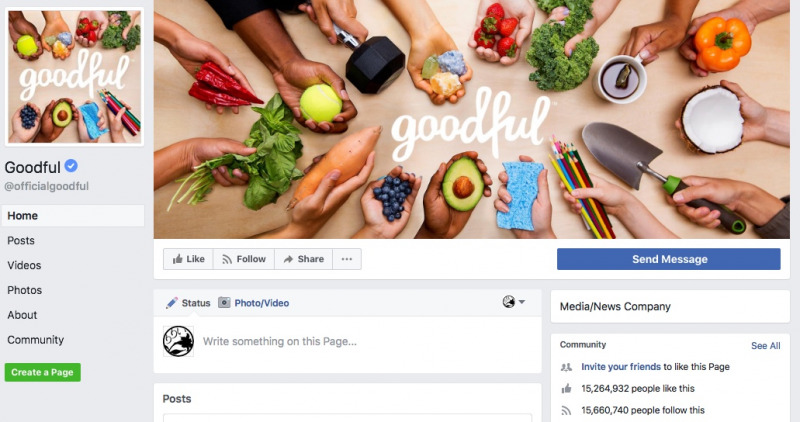Open the three-dots more options menu

[347, 259]
